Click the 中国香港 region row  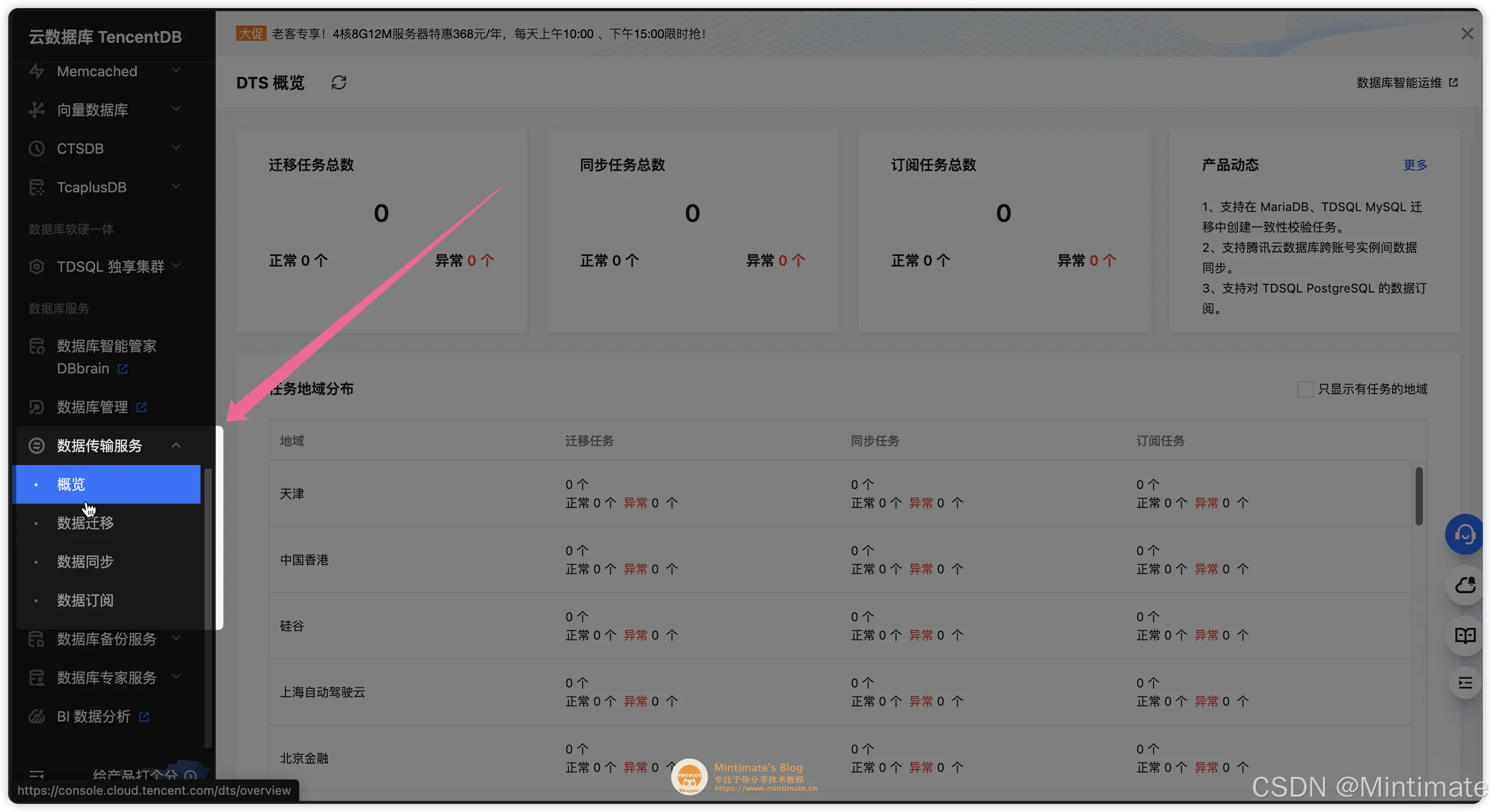pos(841,560)
